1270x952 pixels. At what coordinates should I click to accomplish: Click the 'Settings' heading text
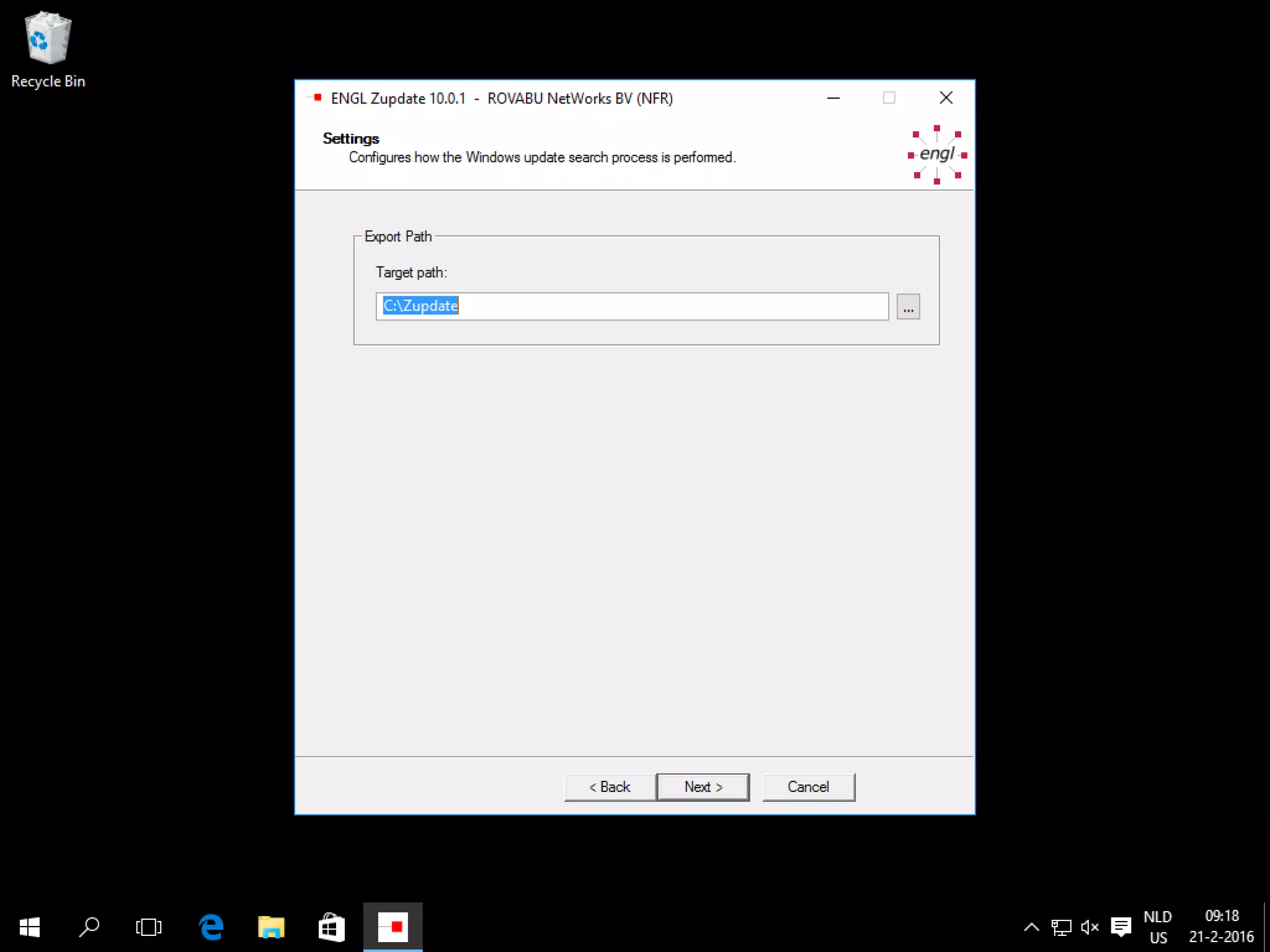pyautogui.click(x=351, y=139)
